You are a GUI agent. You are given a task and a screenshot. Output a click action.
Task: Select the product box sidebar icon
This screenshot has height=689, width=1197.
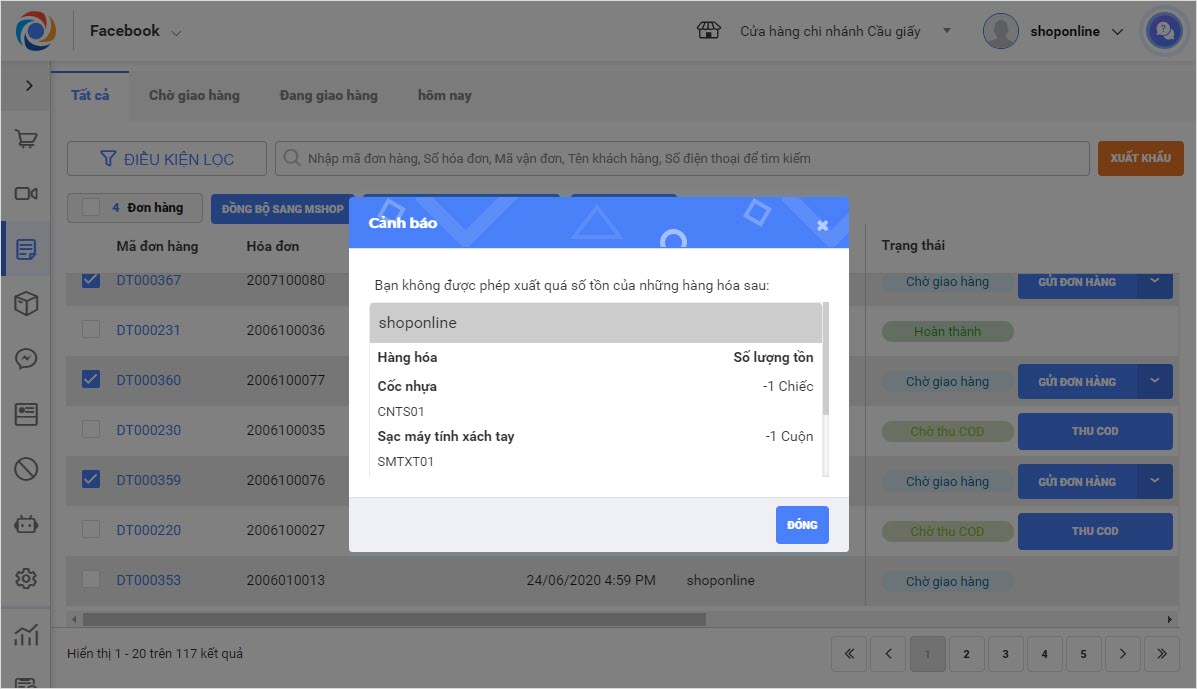(x=27, y=304)
